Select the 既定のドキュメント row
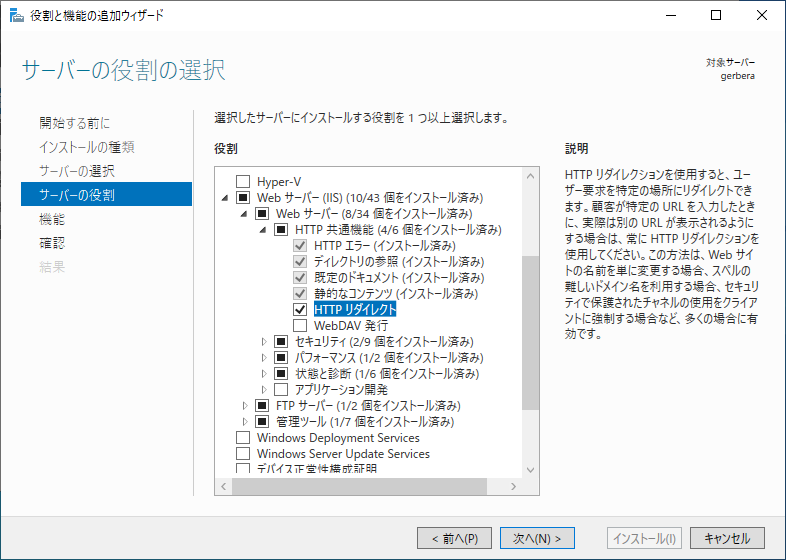The image size is (786, 560). click(399, 278)
